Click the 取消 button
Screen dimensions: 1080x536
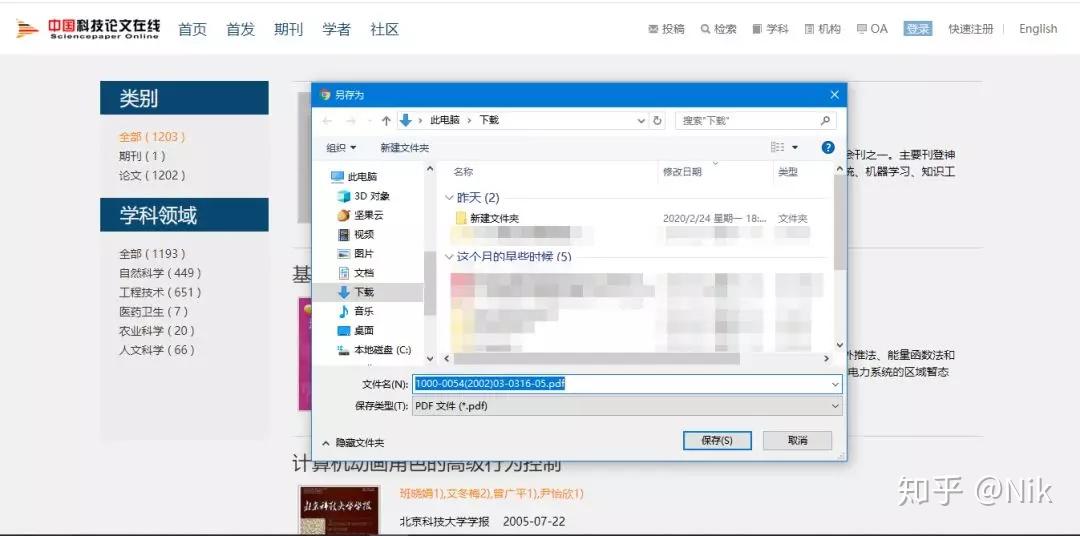[797, 440]
